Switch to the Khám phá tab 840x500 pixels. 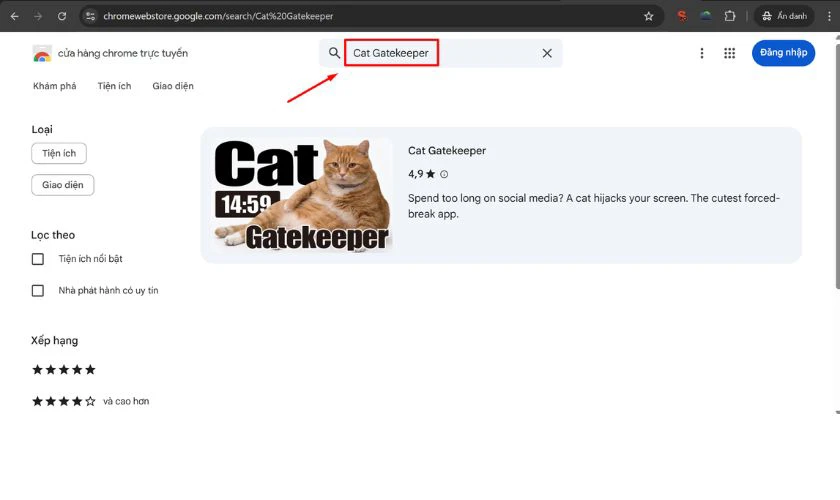55,86
